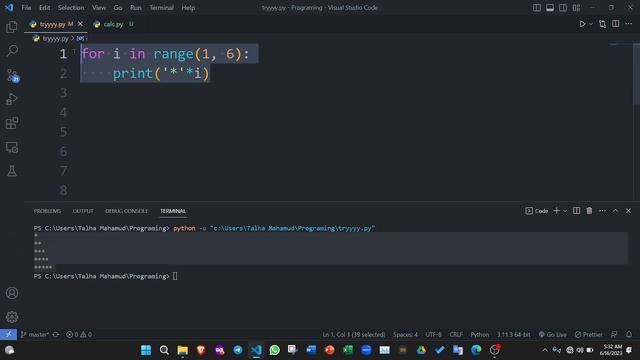Open the Explorer view in activity bar
This screenshot has width=640, height=360.
click(12, 27)
